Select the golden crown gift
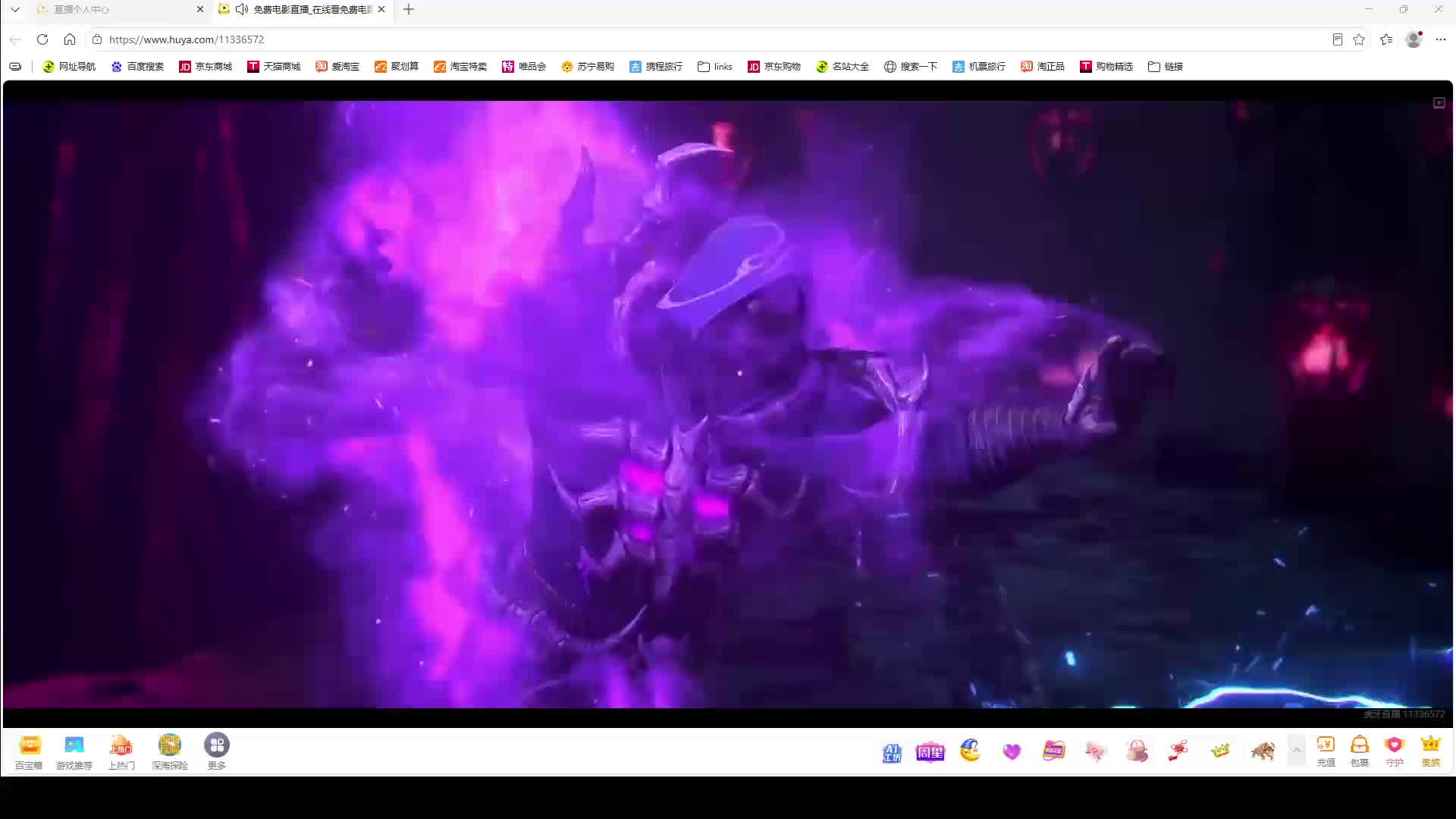1456x819 pixels. 1220,751
